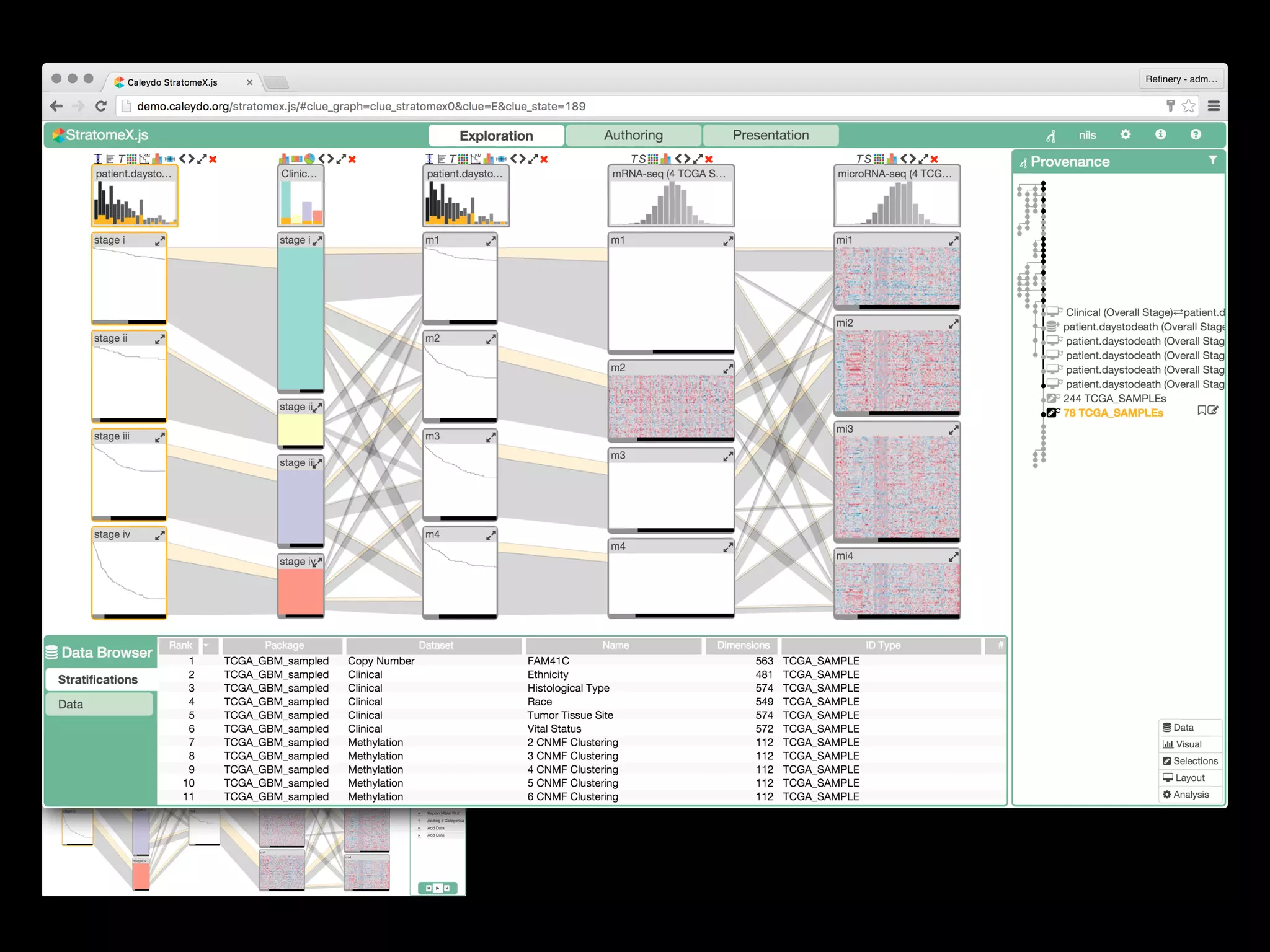Expand third patient.daysto column to detail mode
The width and height of the screenshot is (1270, 952).
point(533,159)
